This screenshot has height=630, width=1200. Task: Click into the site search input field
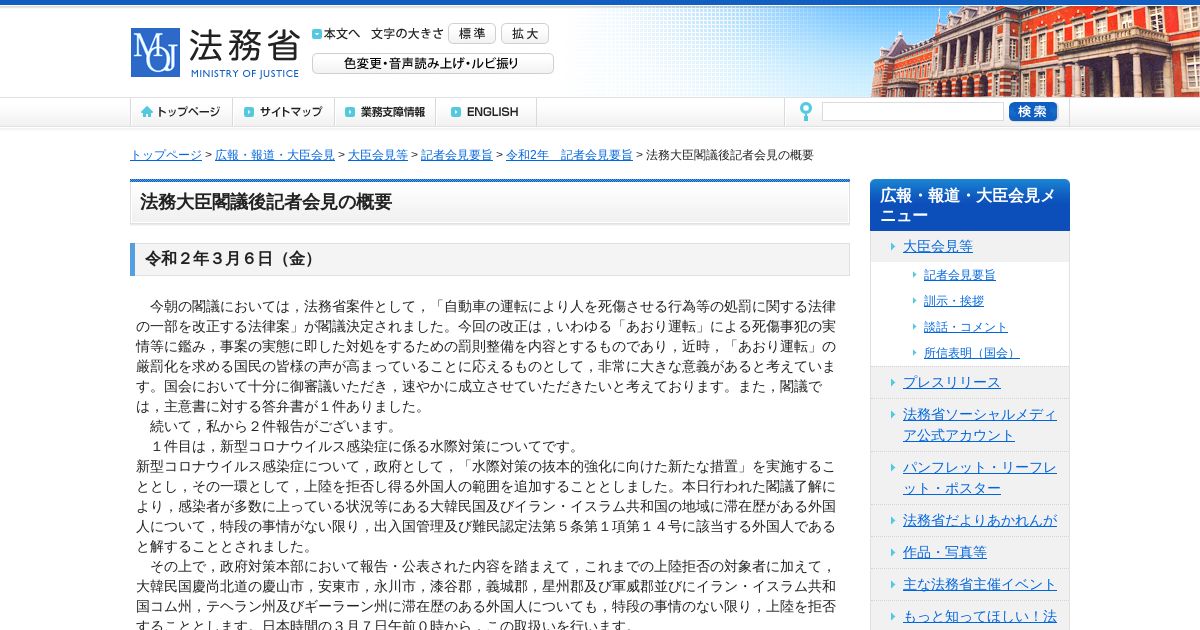point(912,112)
